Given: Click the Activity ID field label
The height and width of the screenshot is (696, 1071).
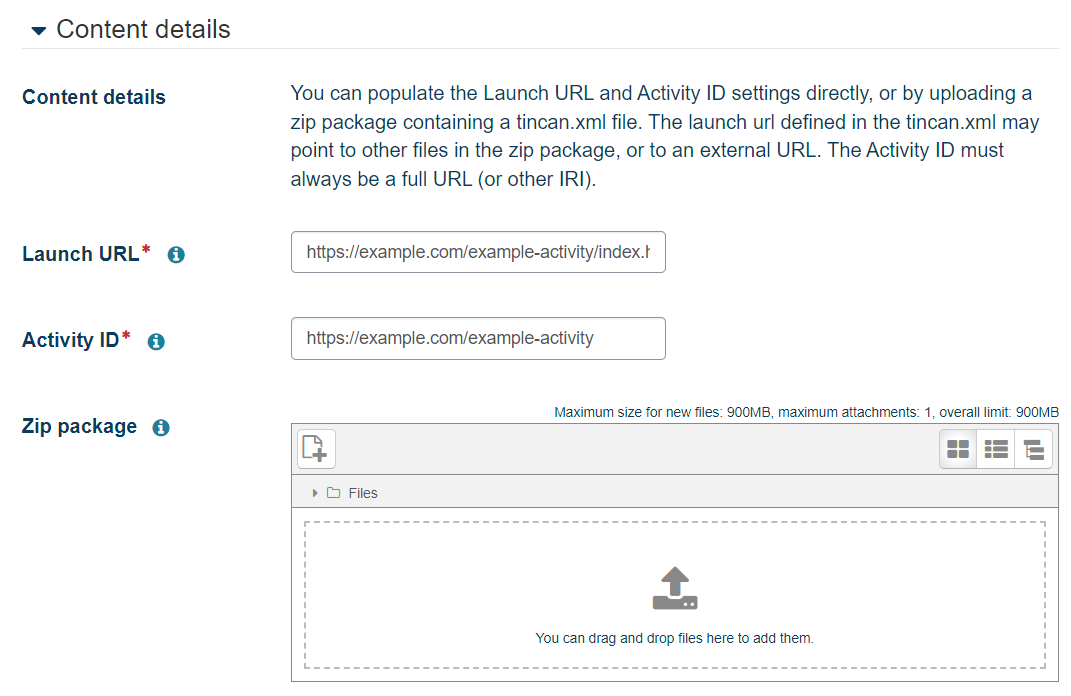Looking at the screenshot, I should [x=70, y=340].
